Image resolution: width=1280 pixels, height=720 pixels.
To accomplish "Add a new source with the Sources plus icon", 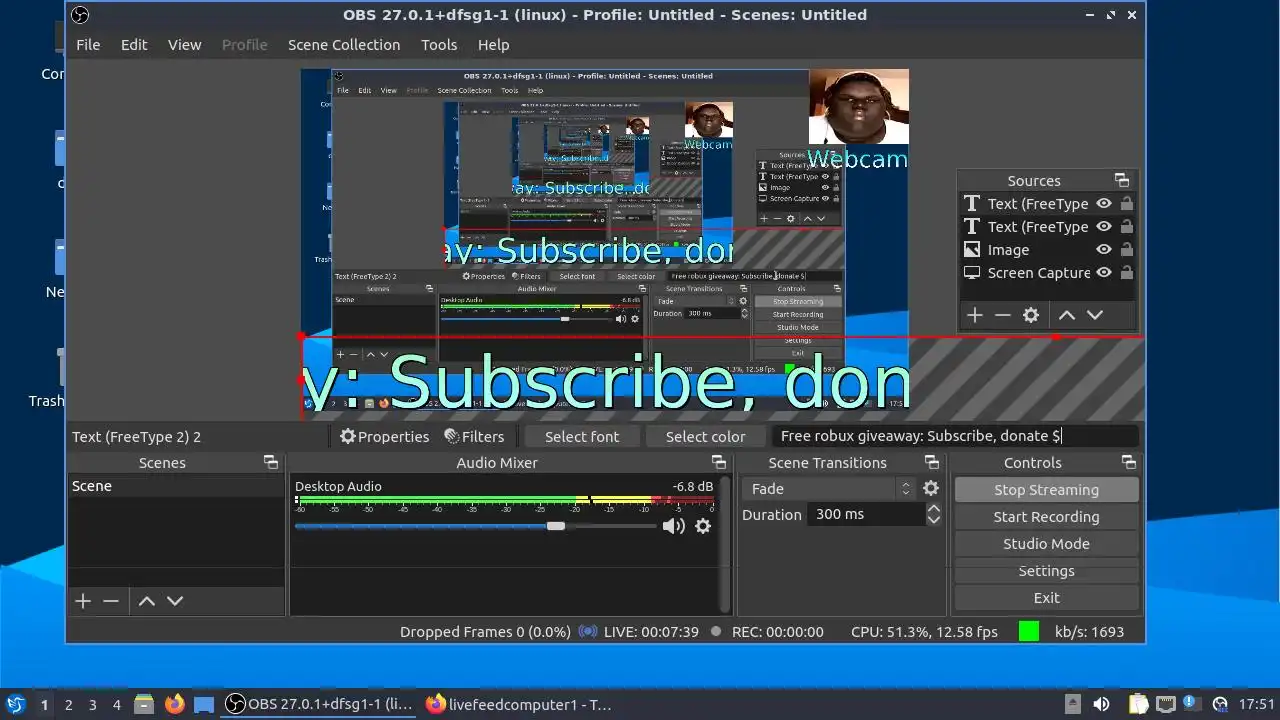I will click(975, 315).
